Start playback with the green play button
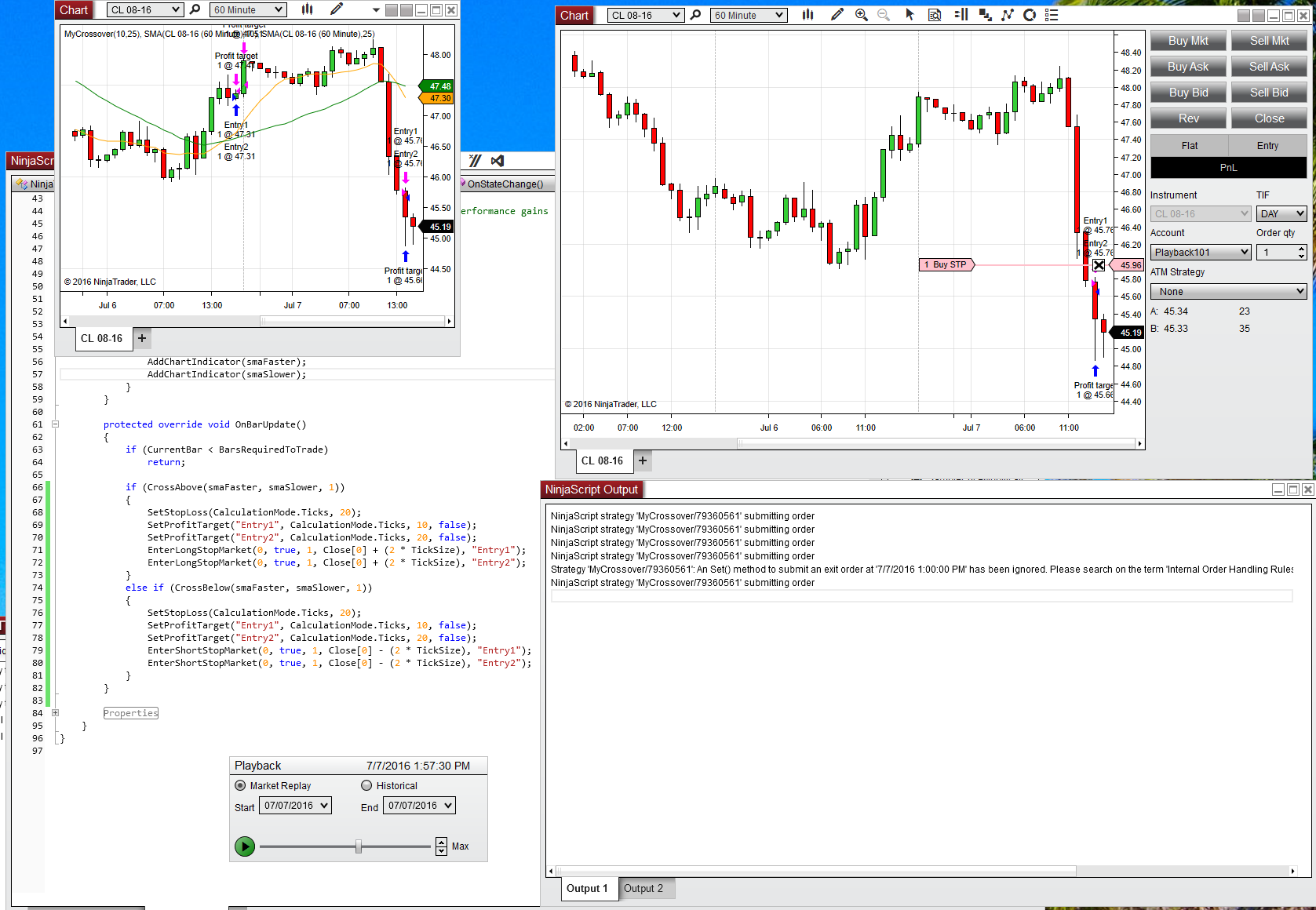 pyautogui.click(x=245, y=846)
